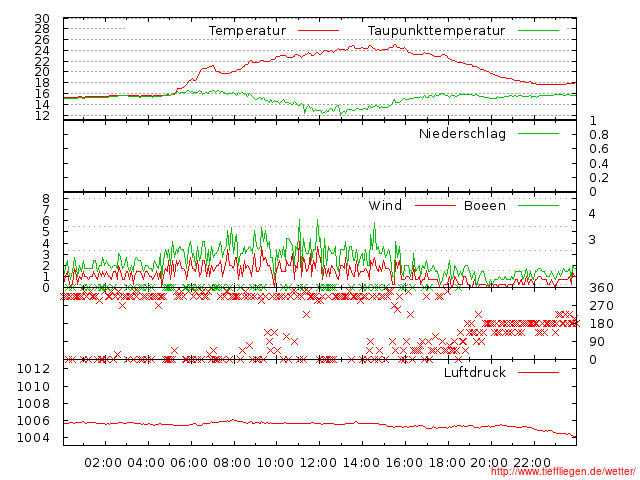The width and height of the screenshot is (640, 480).
Task: Click the '6' wind speed axis value
Action: tap(46, 221)
